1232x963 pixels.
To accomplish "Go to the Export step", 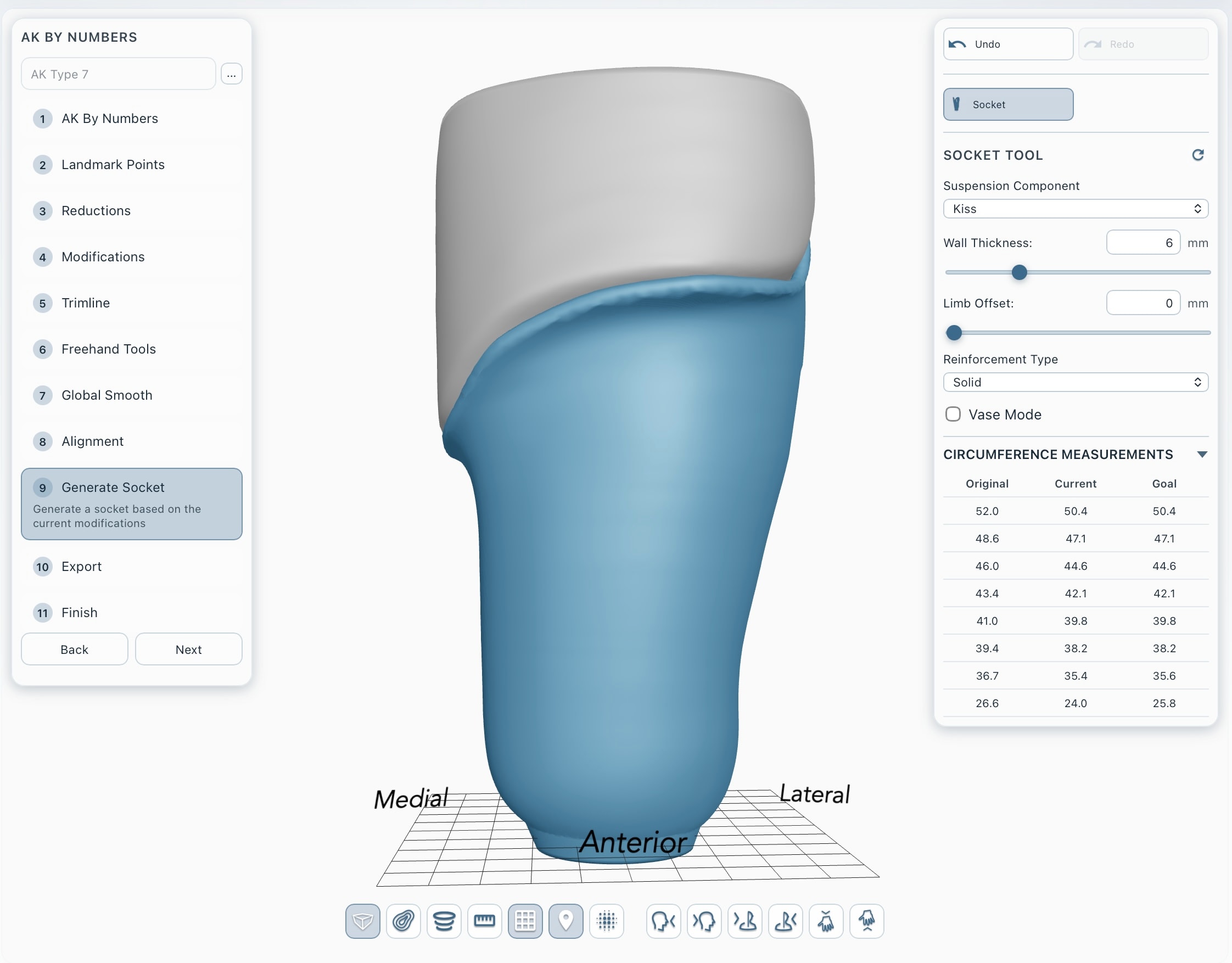I will 131,567.
